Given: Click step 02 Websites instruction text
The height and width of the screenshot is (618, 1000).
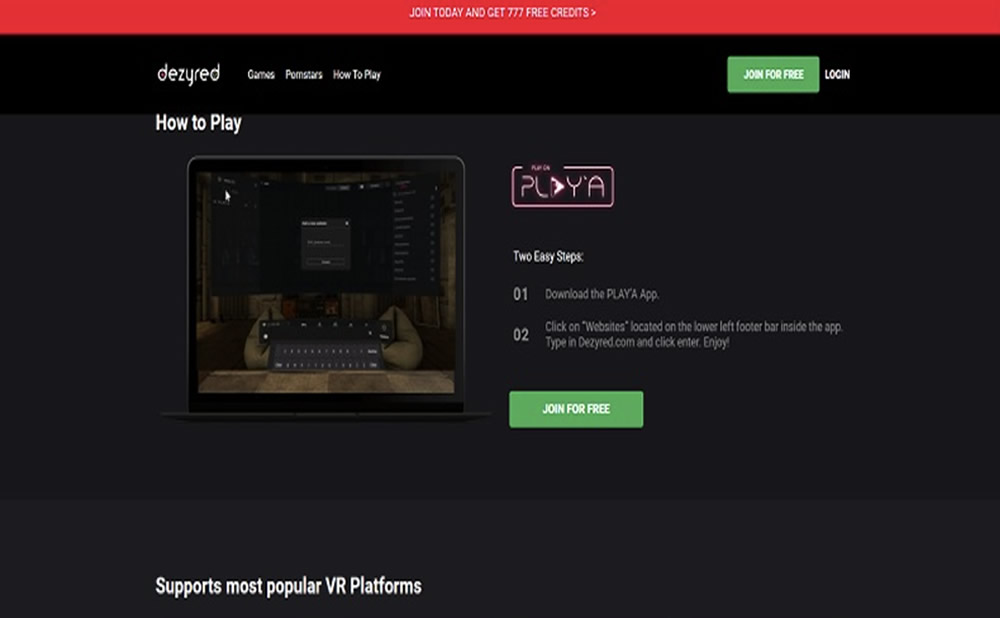Looking at the screenshot, I should click(x=693, y=334).
